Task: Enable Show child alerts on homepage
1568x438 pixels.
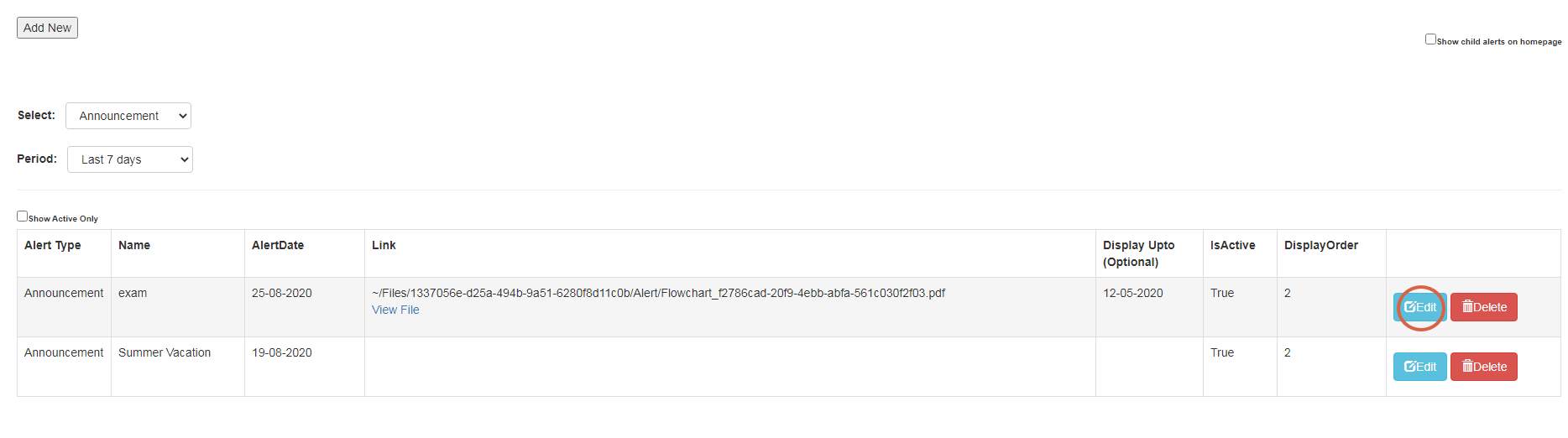Action: (1430, 39)
